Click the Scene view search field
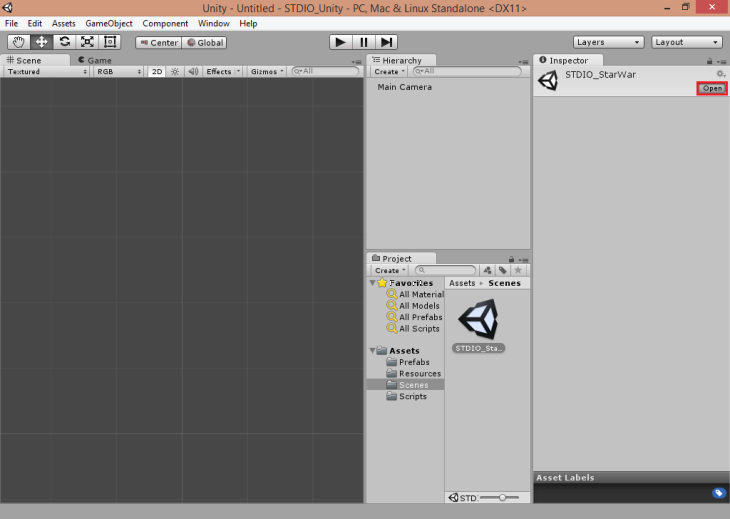730x519 pixels. coord(325,71)
